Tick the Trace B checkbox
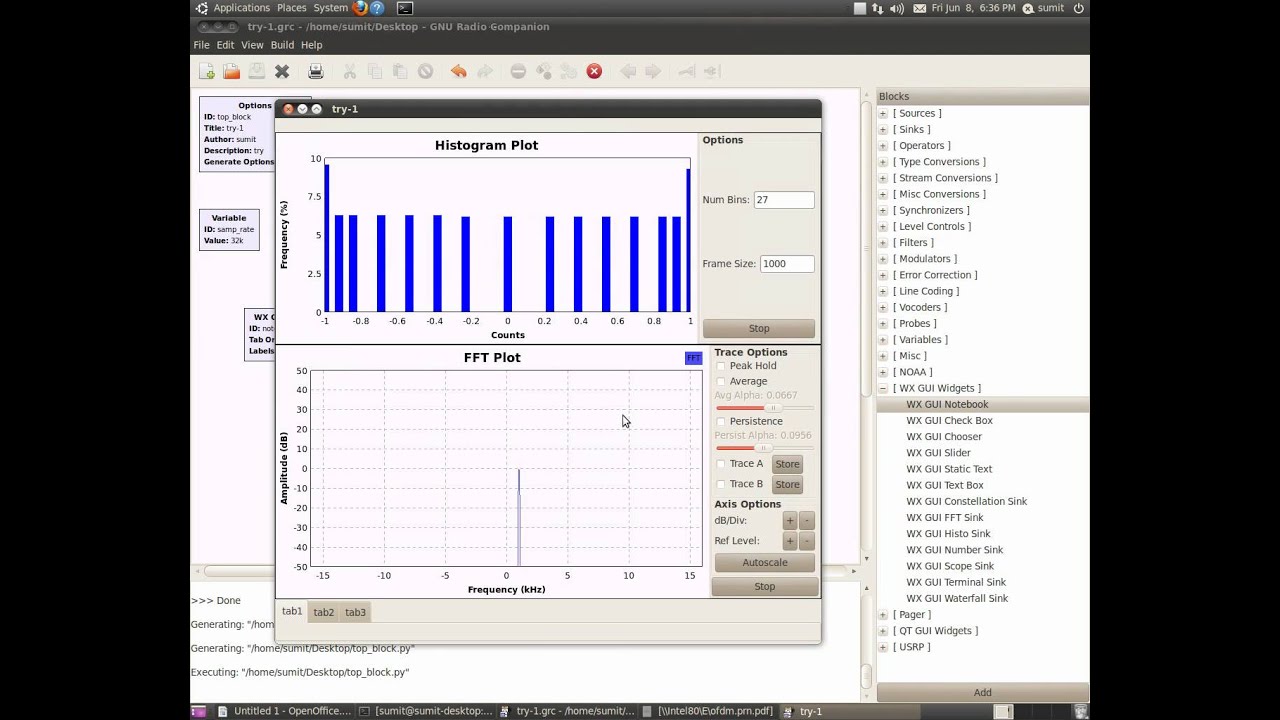Image resolution: width=1280 pixels, height=720 pixels. tap(721, 484)
